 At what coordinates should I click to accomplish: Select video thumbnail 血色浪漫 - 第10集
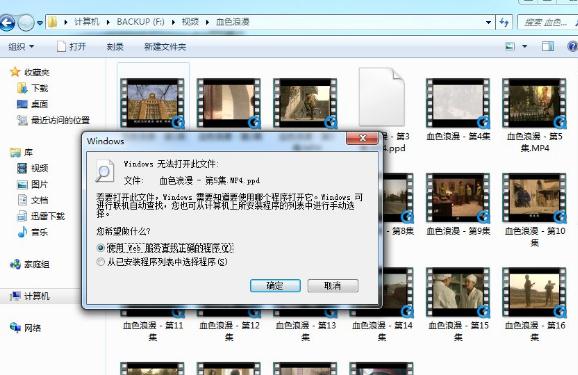pyautogui.click(x=535, y=198)
